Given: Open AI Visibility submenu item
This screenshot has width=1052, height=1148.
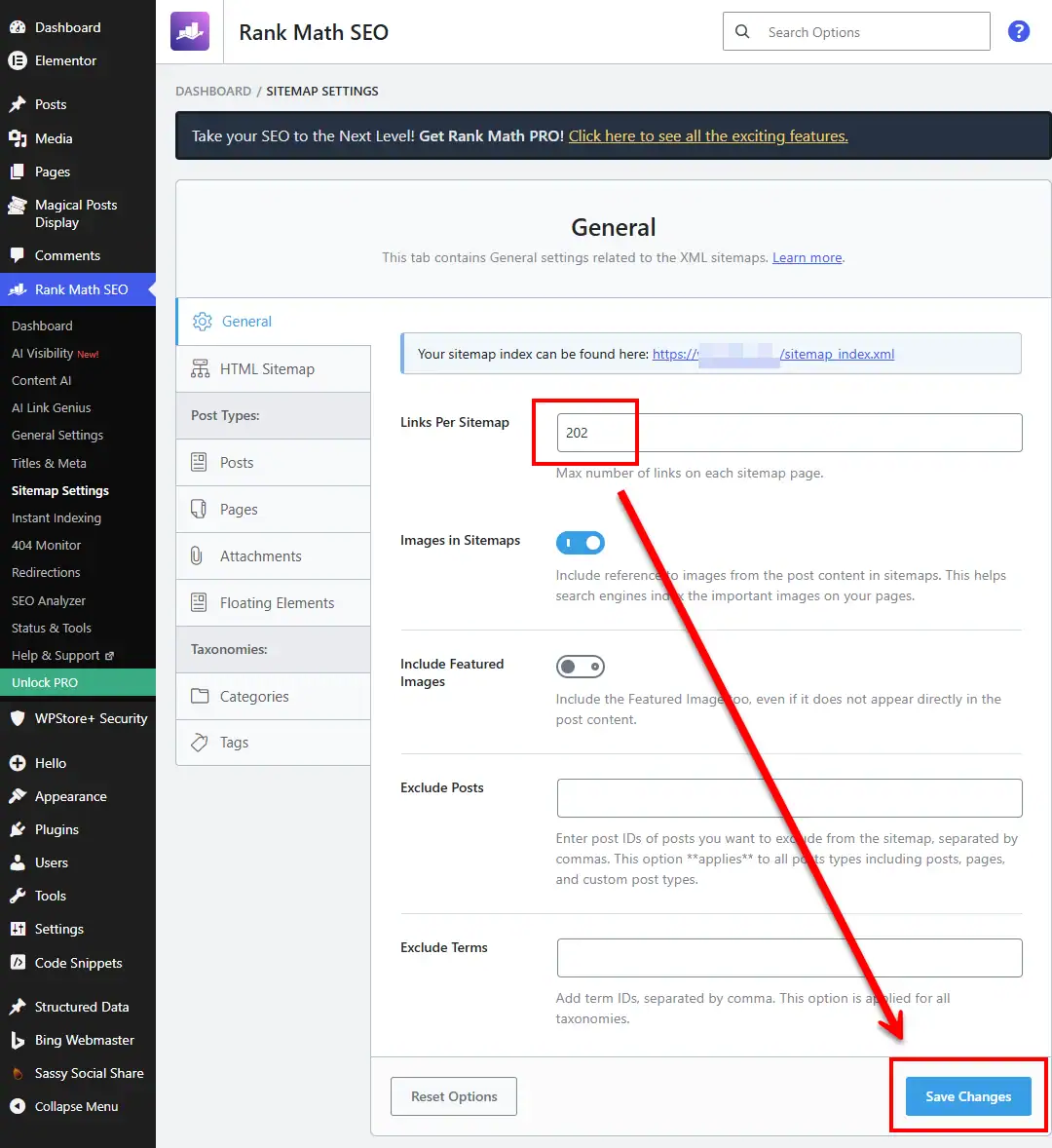Looking at the screenshot, I should [x=55, y=353].
